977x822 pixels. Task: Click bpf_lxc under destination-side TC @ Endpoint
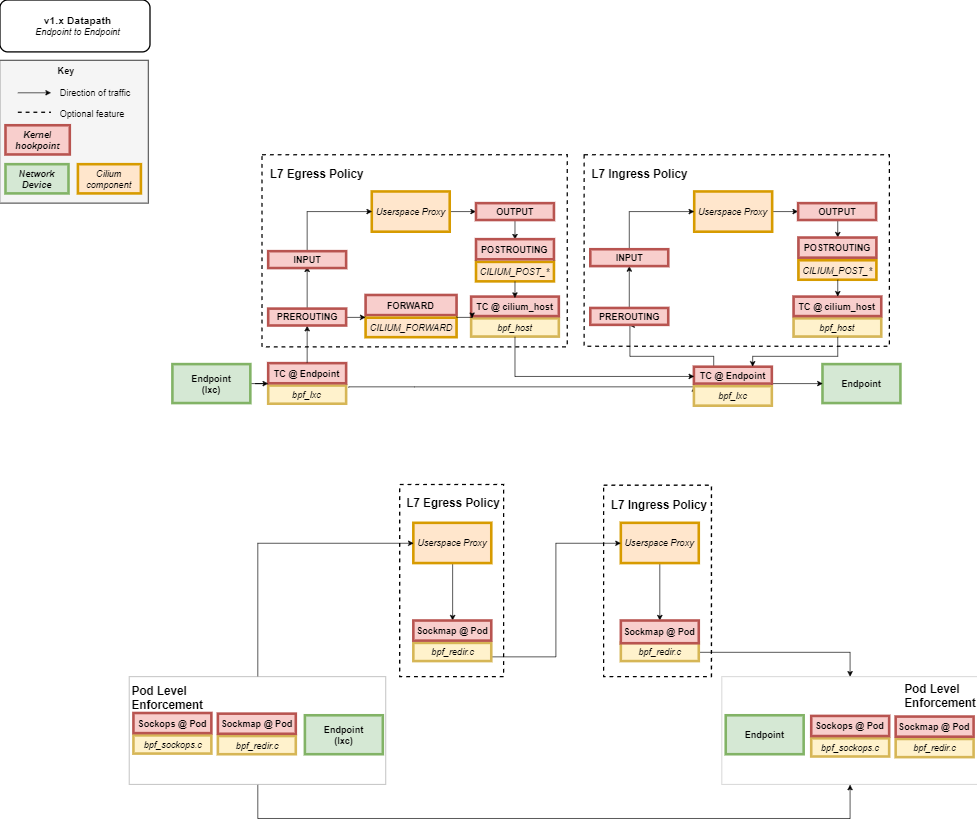pos(733,396)
